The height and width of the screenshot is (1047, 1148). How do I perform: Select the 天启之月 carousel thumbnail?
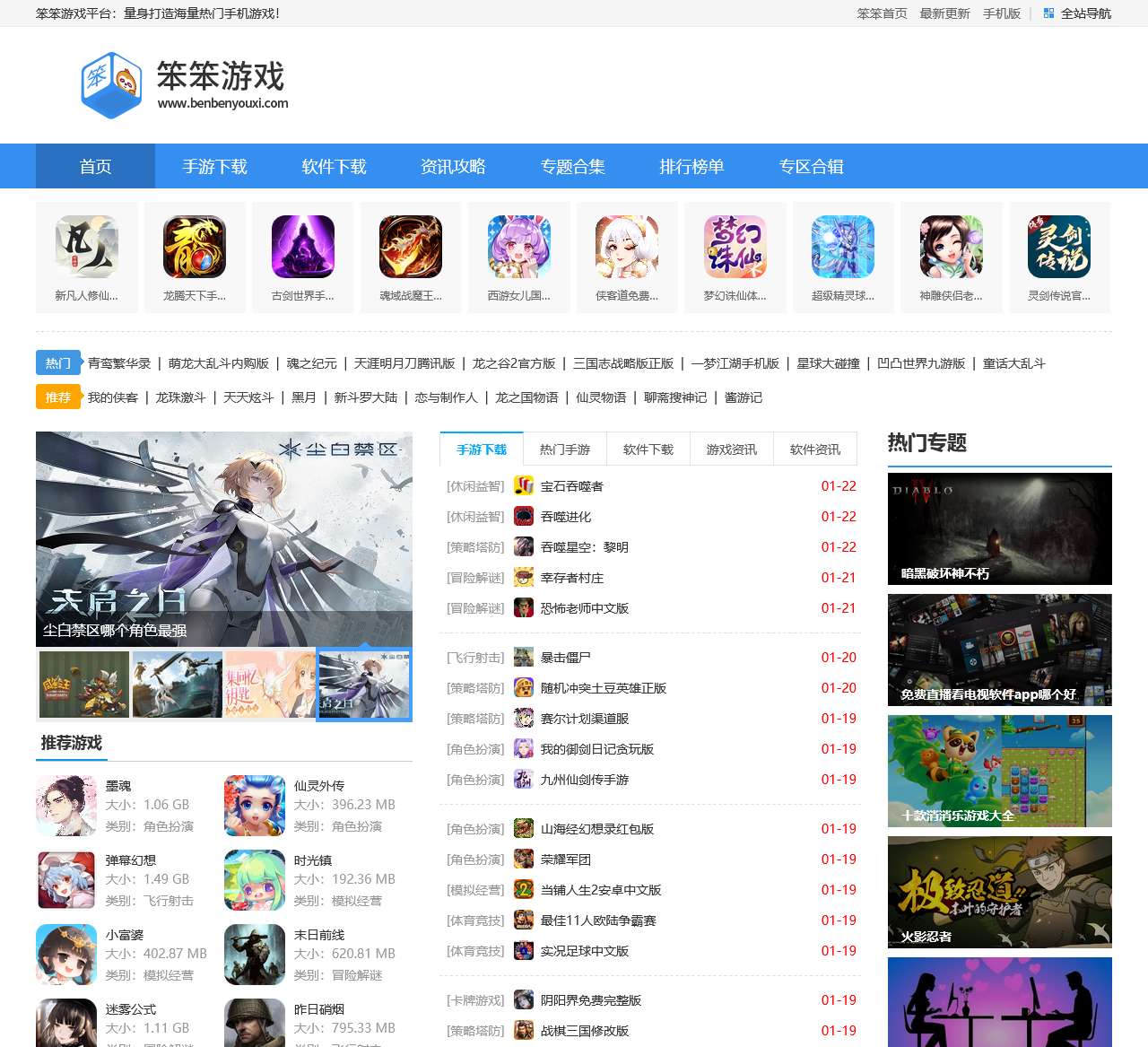(364, 685)
